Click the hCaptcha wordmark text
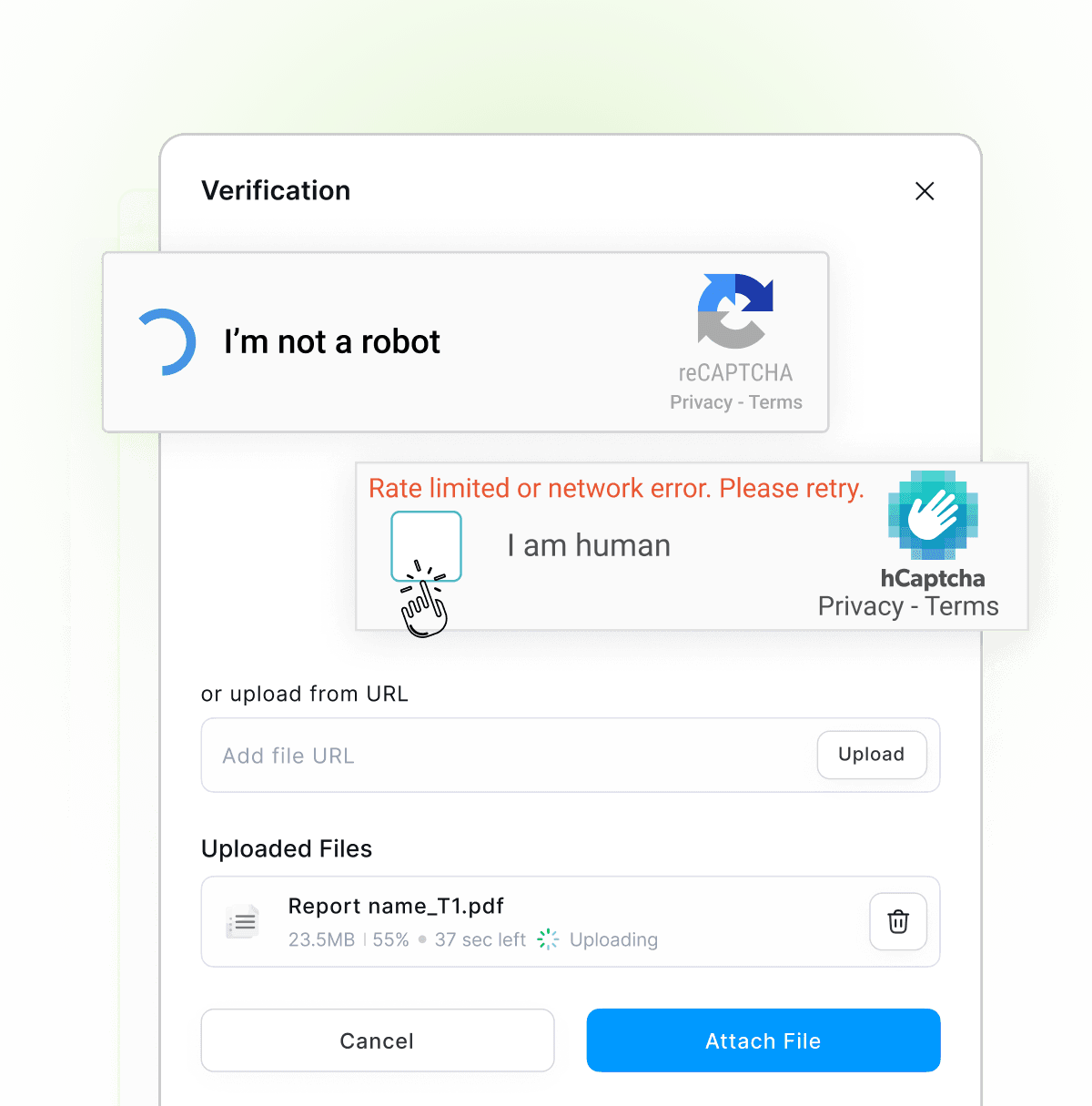The width and height of the screenshot is (1092, 1106). (933, 579)
